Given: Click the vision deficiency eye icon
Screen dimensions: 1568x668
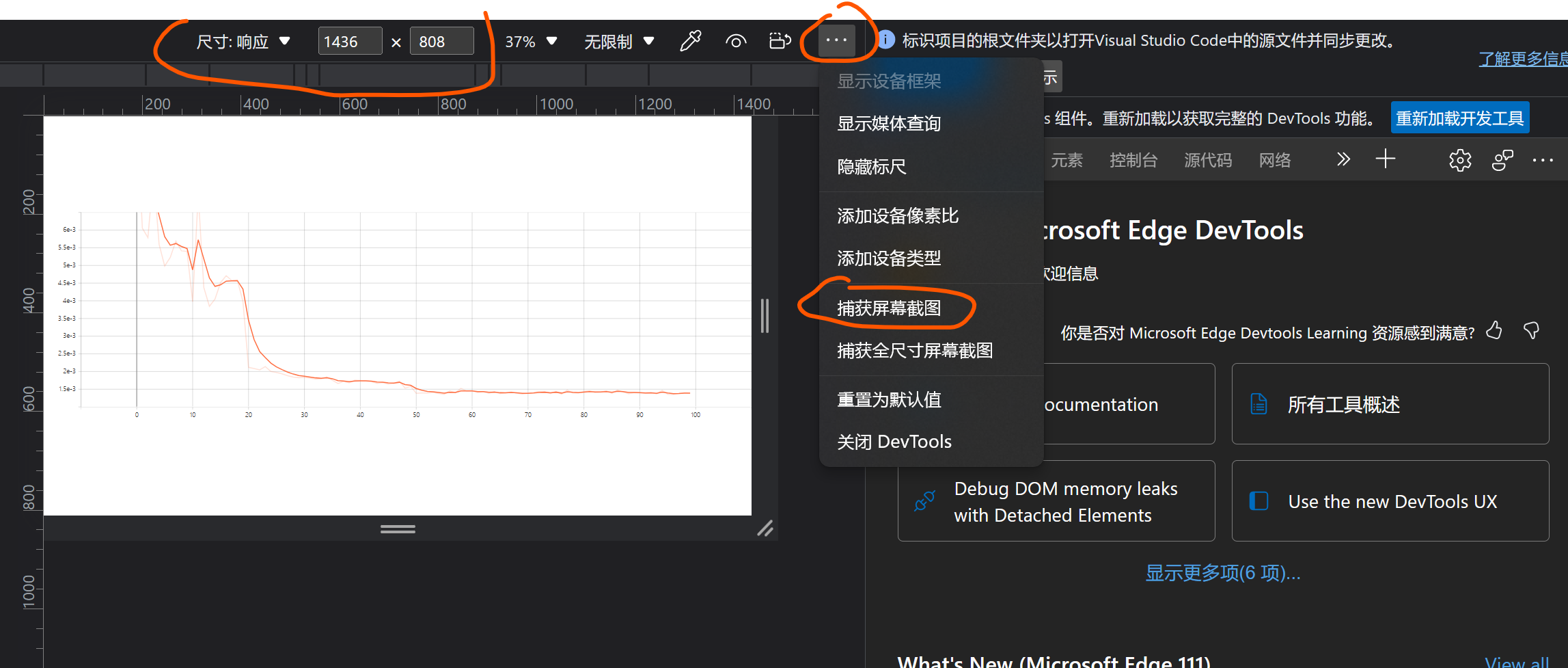Looking at the screenshot, I should [735, 41].
